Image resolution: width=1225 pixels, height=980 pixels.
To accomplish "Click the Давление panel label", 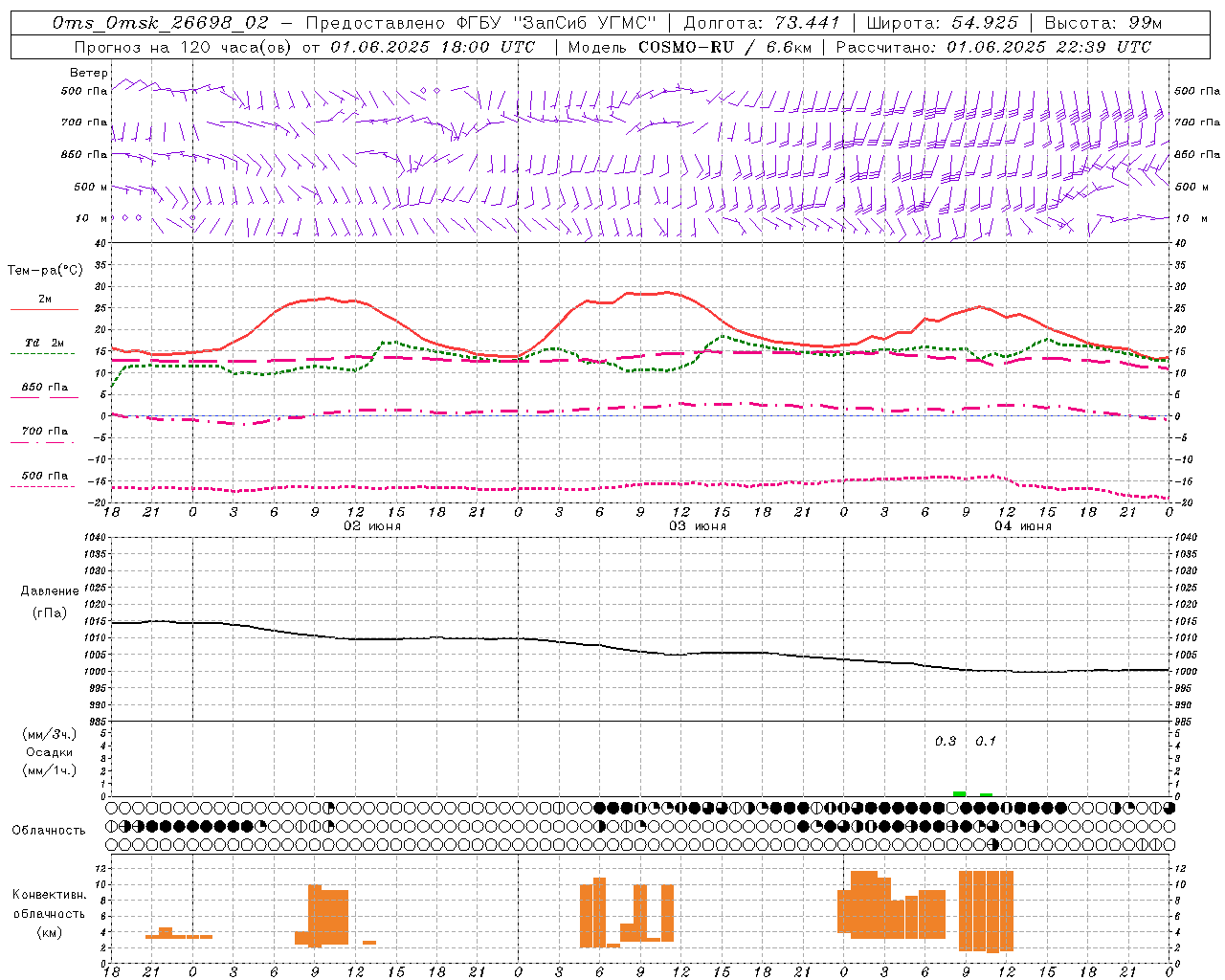I will point(50,591).
